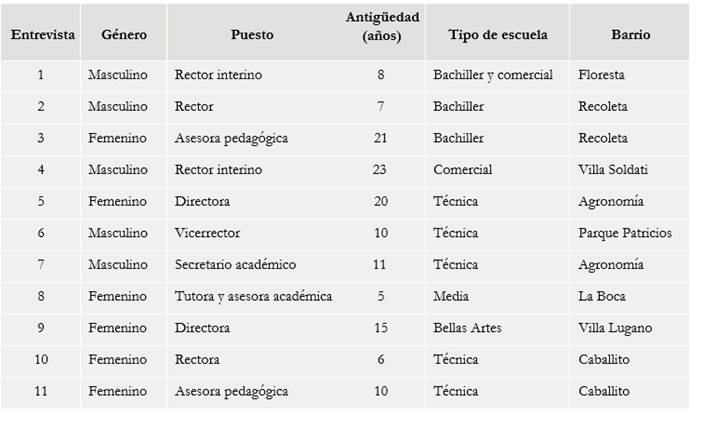Click the Floresta cell

602,75
